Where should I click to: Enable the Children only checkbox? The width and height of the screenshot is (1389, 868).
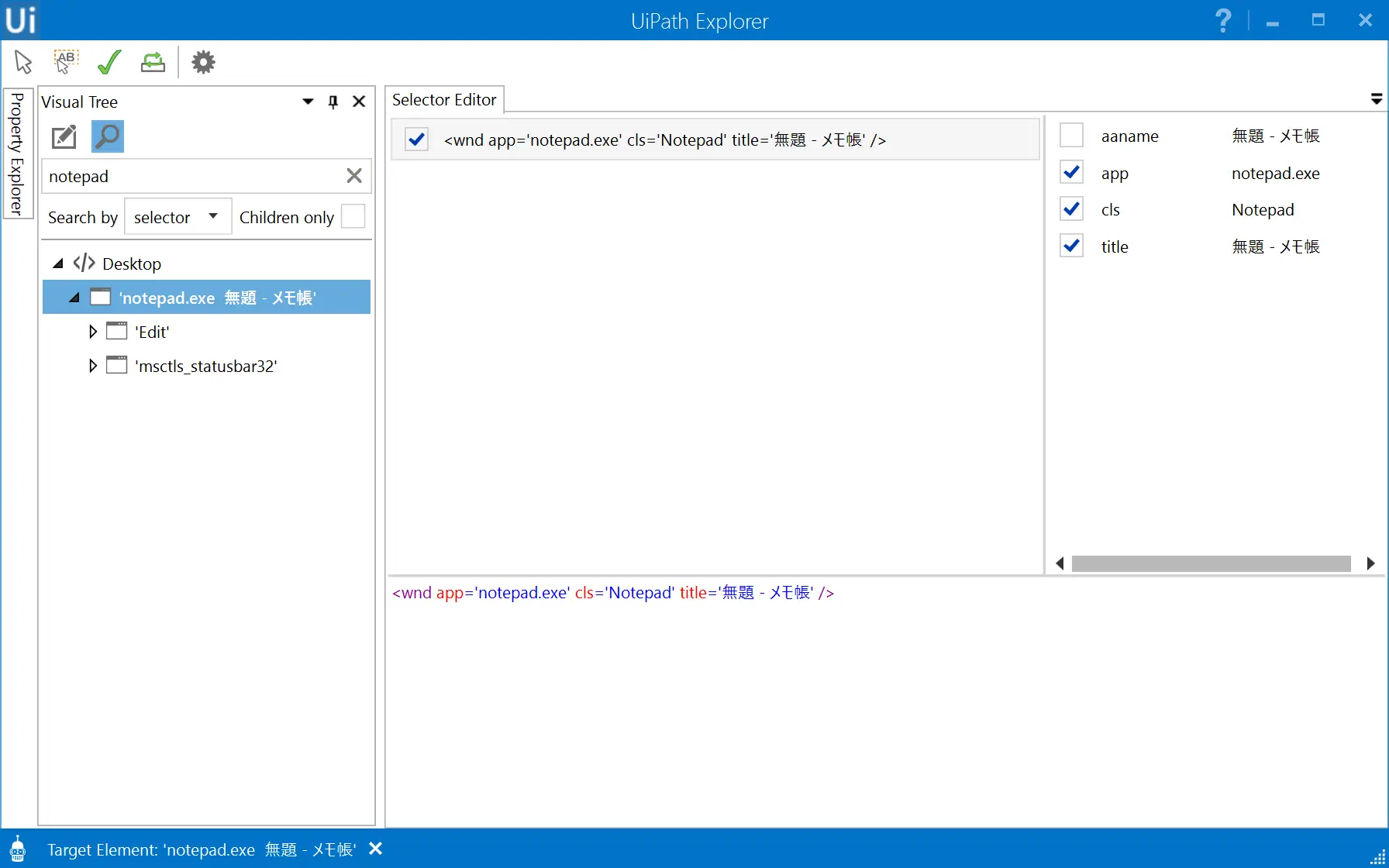353,216
